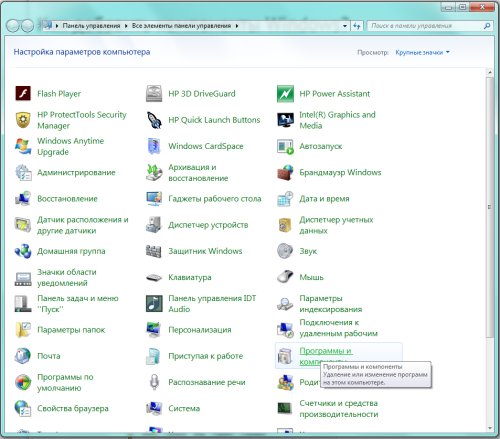
Task: Click the Администрирование gear icon
Action: (23, 172)
